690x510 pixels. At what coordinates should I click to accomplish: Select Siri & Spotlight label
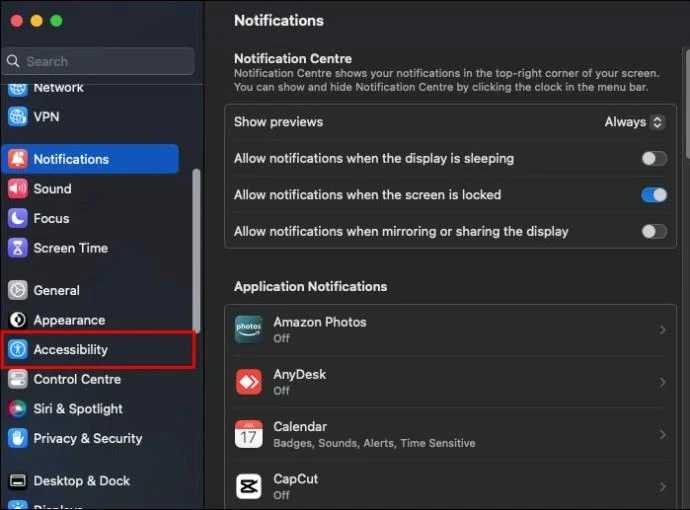pos(78,409)
